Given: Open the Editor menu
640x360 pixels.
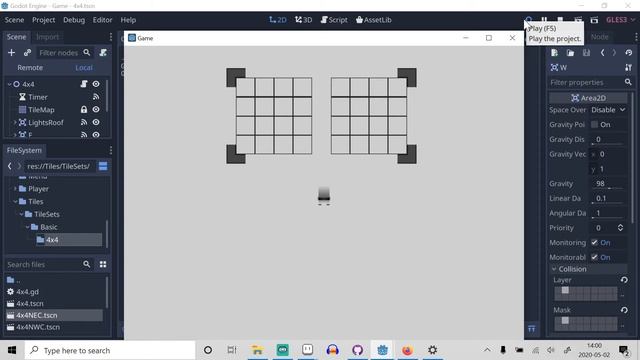Looking at the screenshot, I should click(x=102, y=20).
